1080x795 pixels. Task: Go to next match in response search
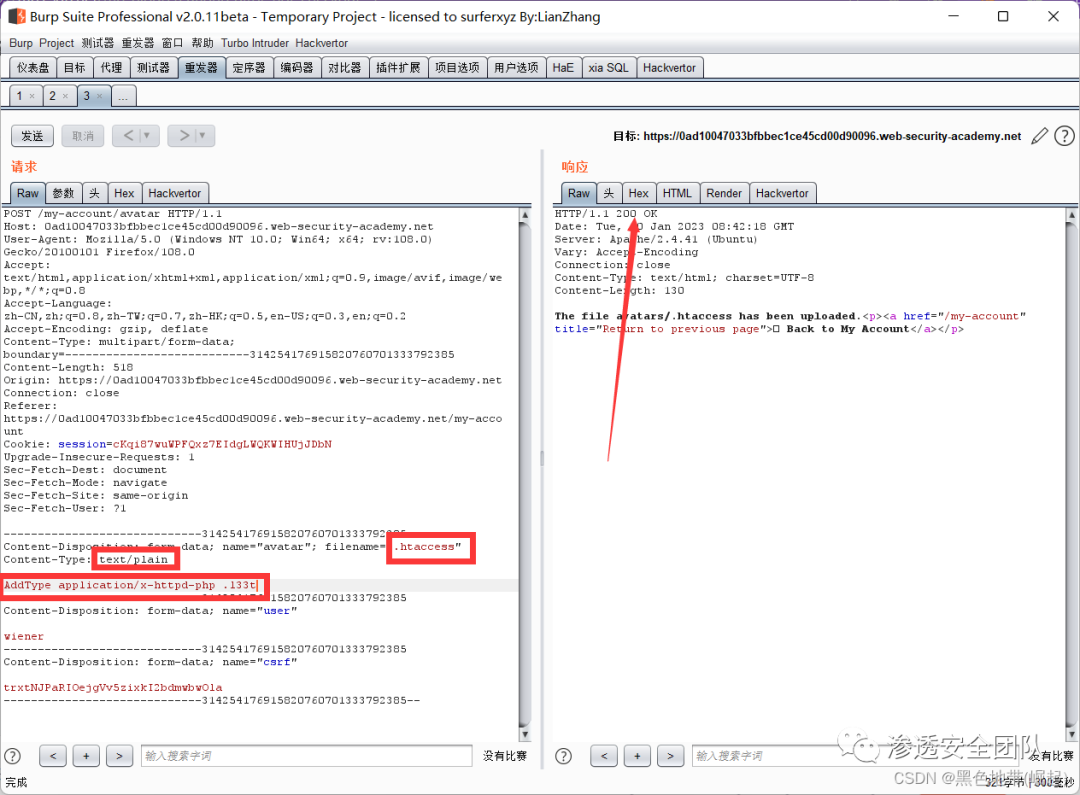coord(670,756)
